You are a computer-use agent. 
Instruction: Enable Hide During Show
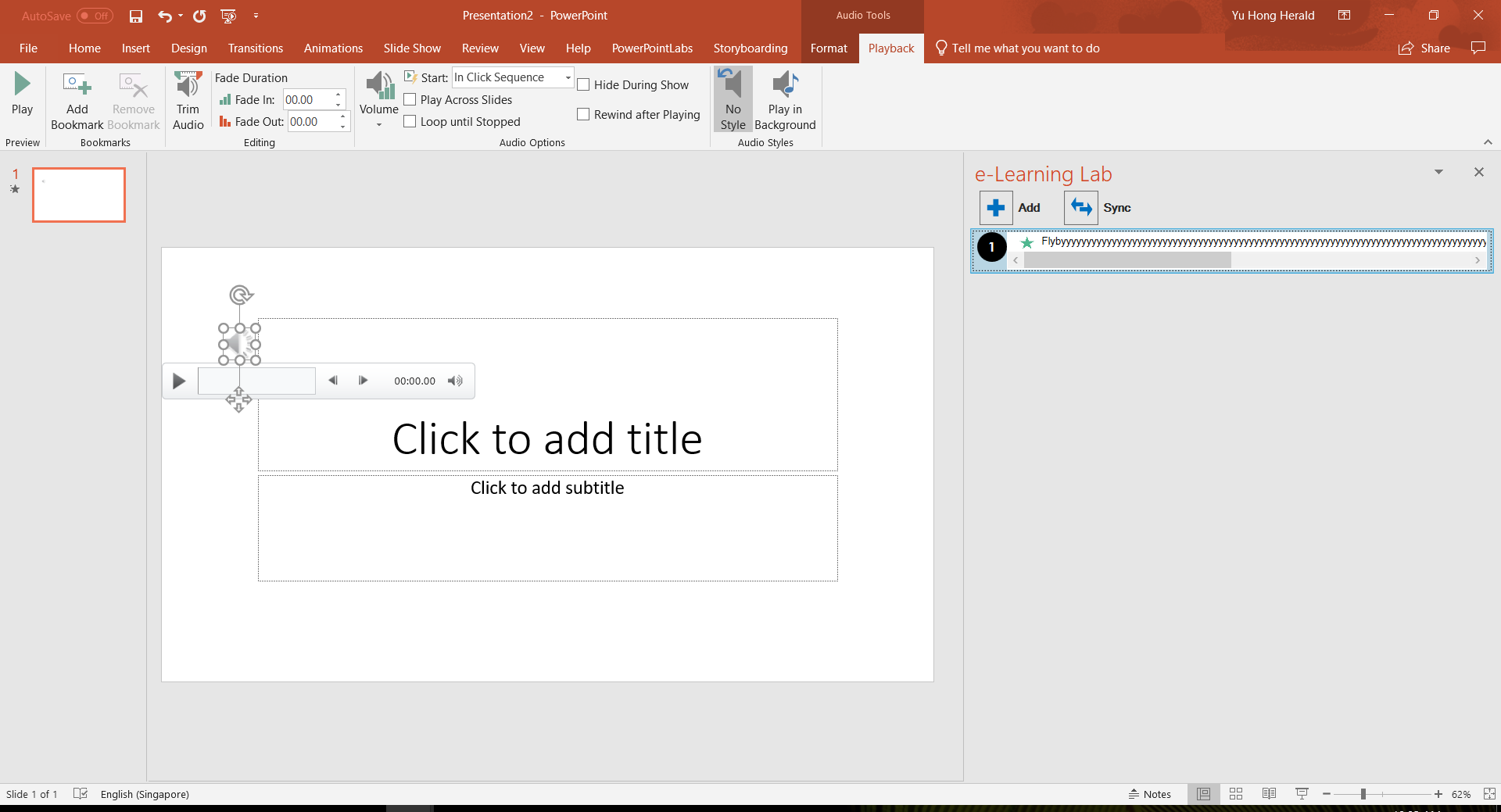[x=583, y=84]
